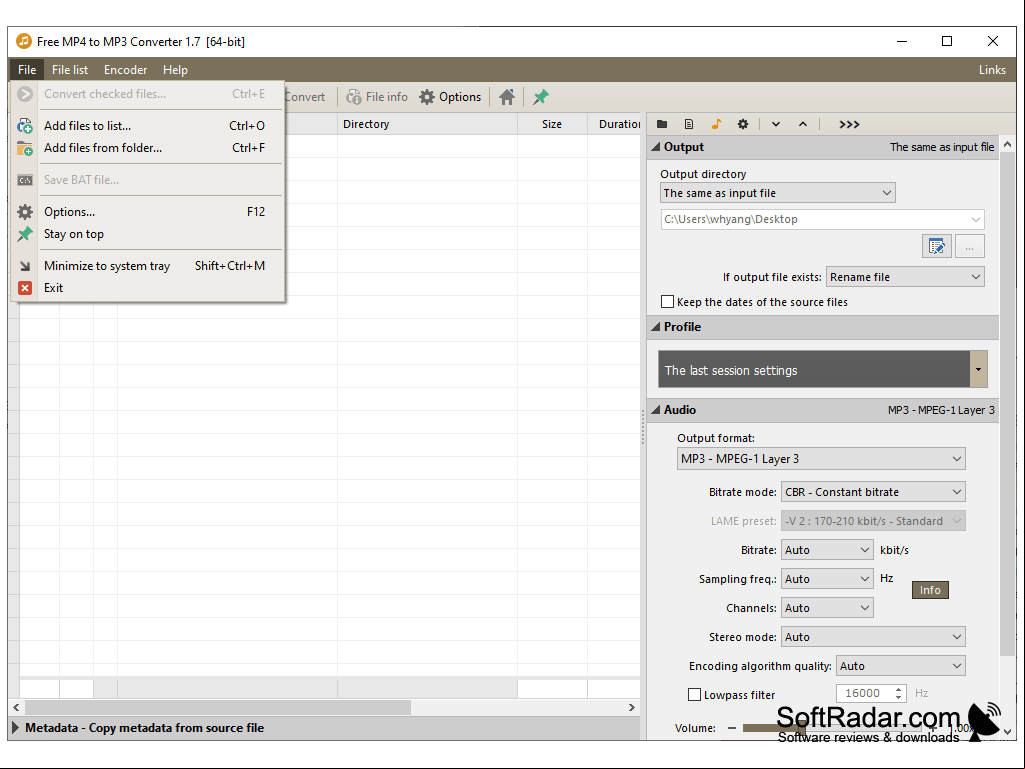Choose Minimize to system tray menu entry

148,265
